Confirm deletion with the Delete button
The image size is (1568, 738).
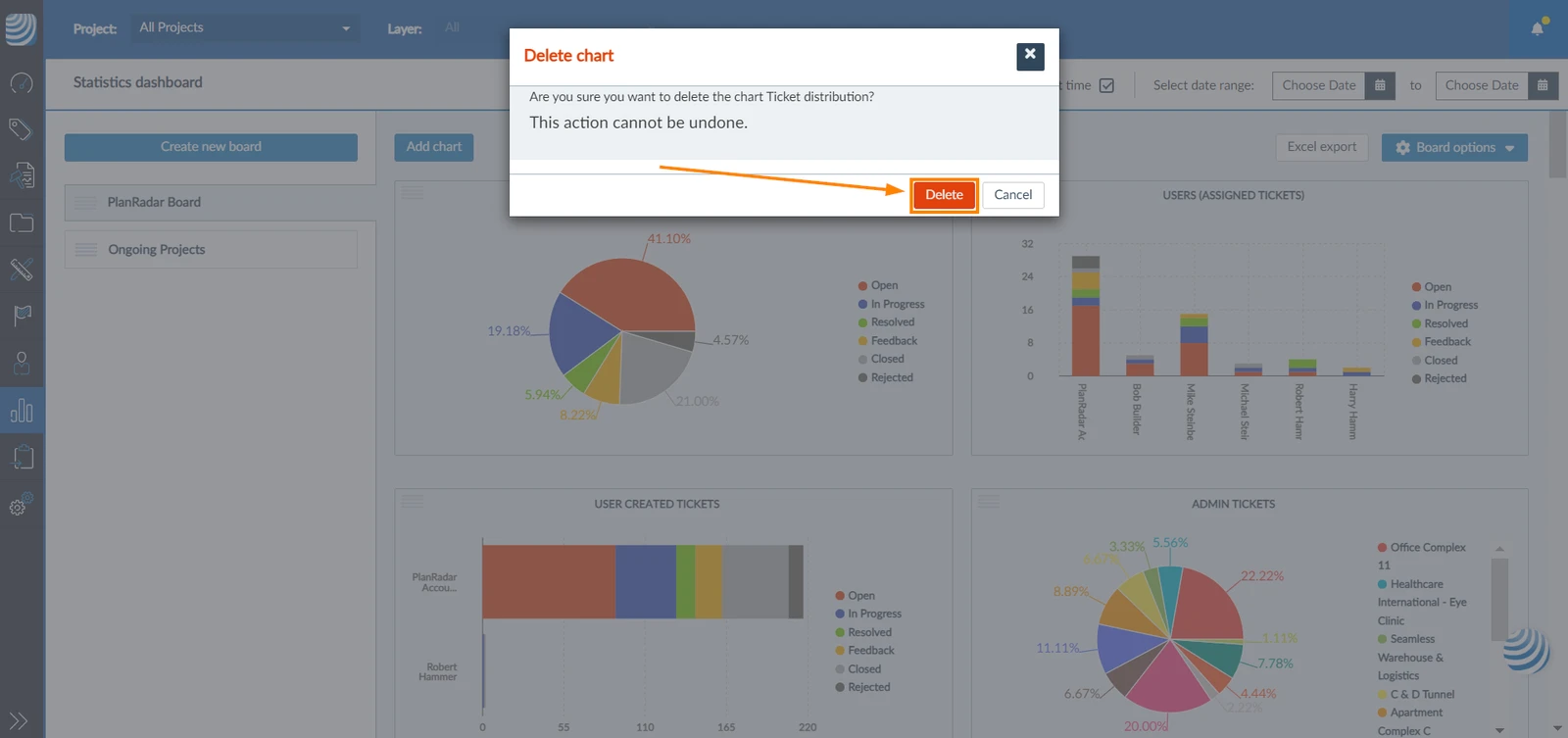[x=944, y=195]
